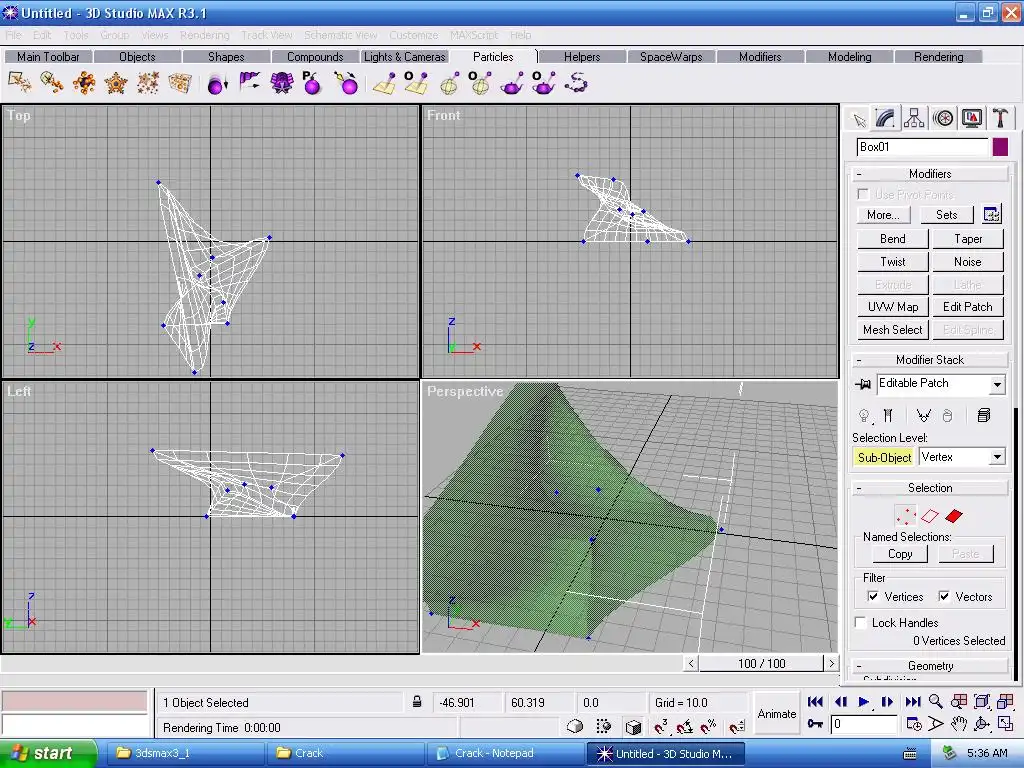Click the Make Unique stack icon
Image resolution: width=1024 pixels, height=768 pixels.
tap(923, 415)
